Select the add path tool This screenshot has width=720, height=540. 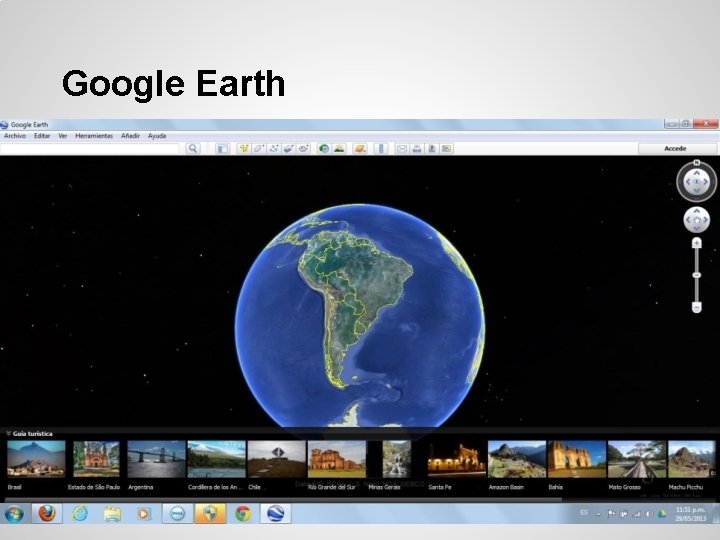(x=274, y=149)
